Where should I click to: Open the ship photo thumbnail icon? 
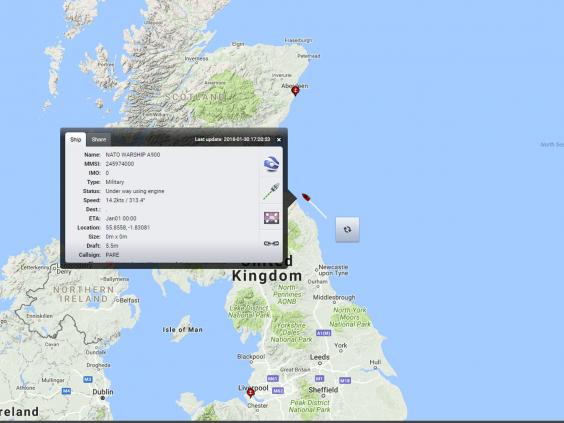[271, 218]
